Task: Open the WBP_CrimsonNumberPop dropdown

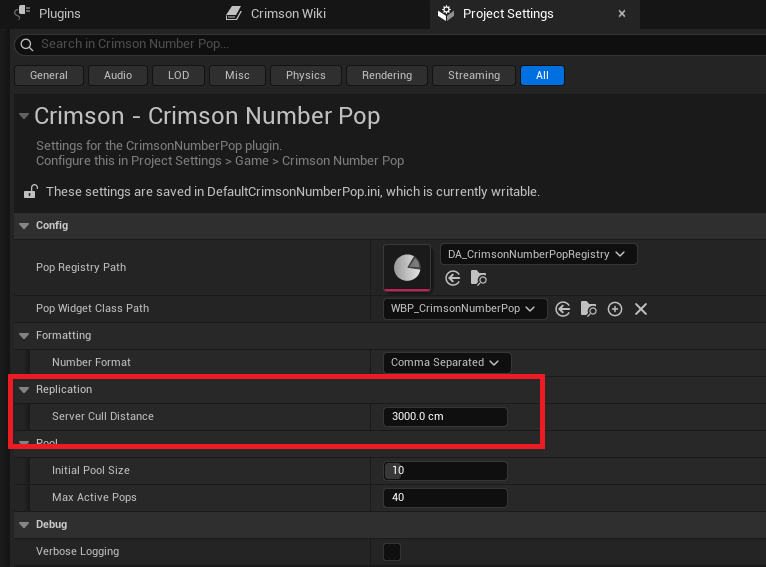Action: (x=465, y=309)
